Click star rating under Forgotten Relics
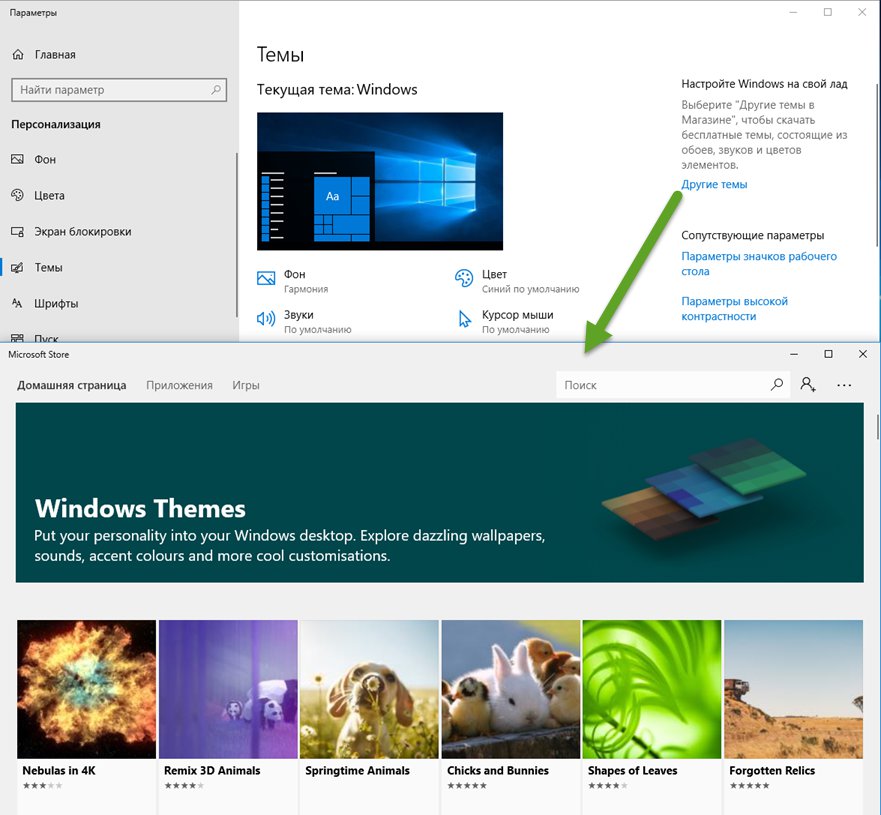The height and width of the screenshot is (815, 881). [750, 785]
